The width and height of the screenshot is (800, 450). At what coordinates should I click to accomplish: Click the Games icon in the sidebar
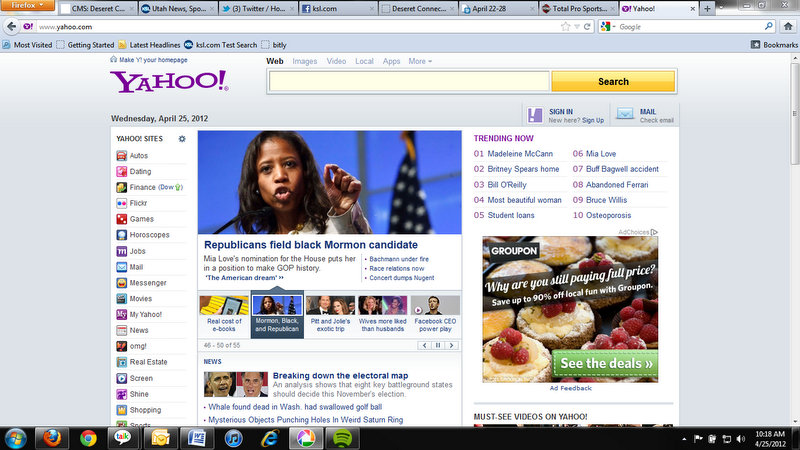click(x=122, y=219)
